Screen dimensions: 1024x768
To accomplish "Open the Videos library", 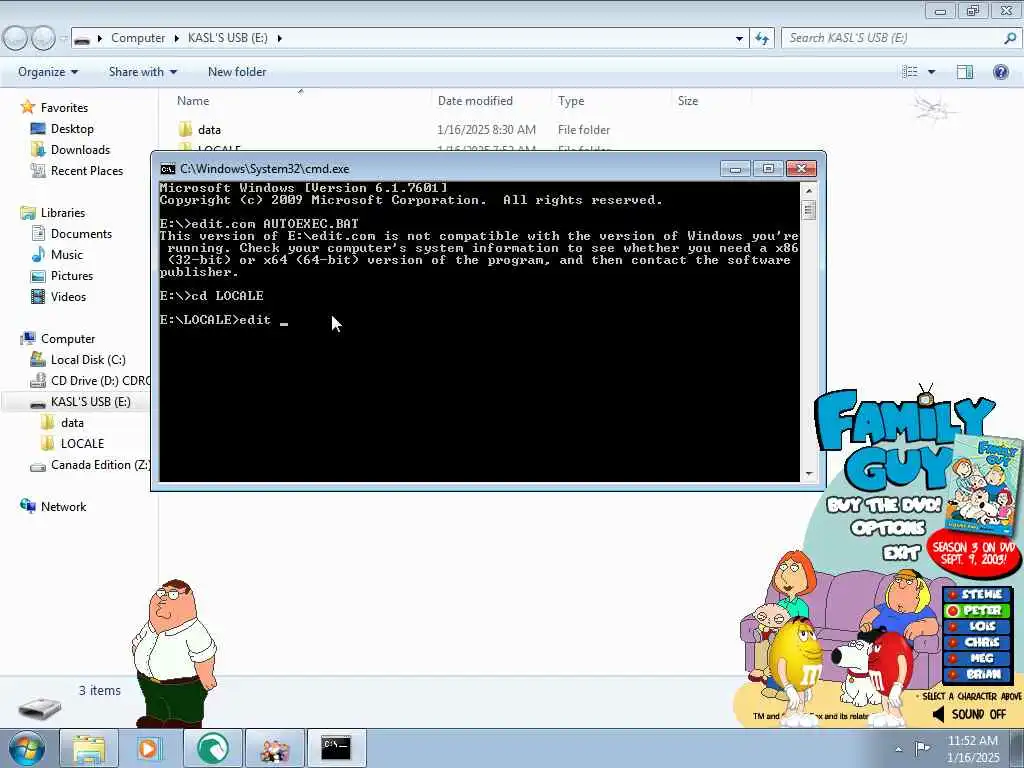I will (x=68, y=296).
